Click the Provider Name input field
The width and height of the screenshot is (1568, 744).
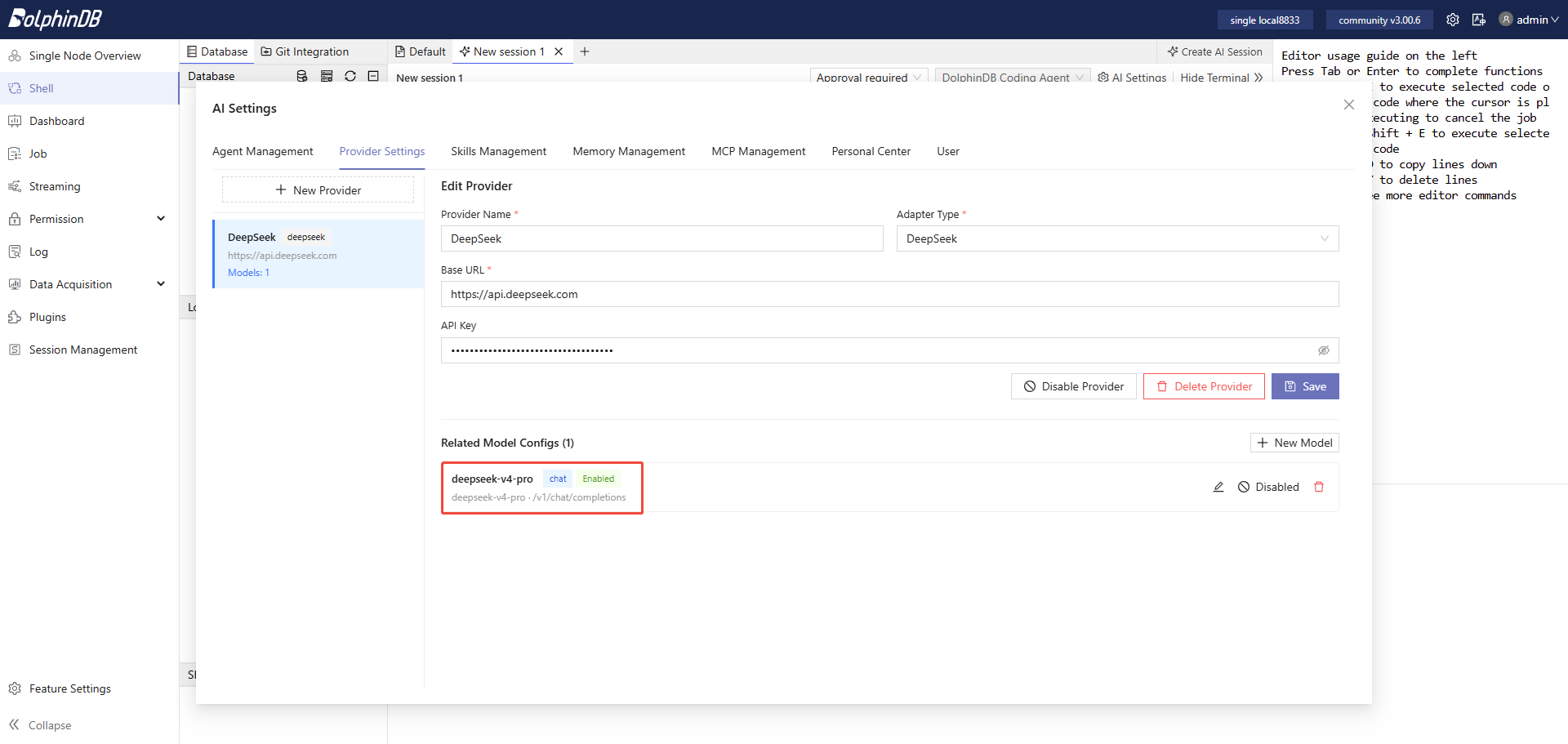tap(662, 238)
